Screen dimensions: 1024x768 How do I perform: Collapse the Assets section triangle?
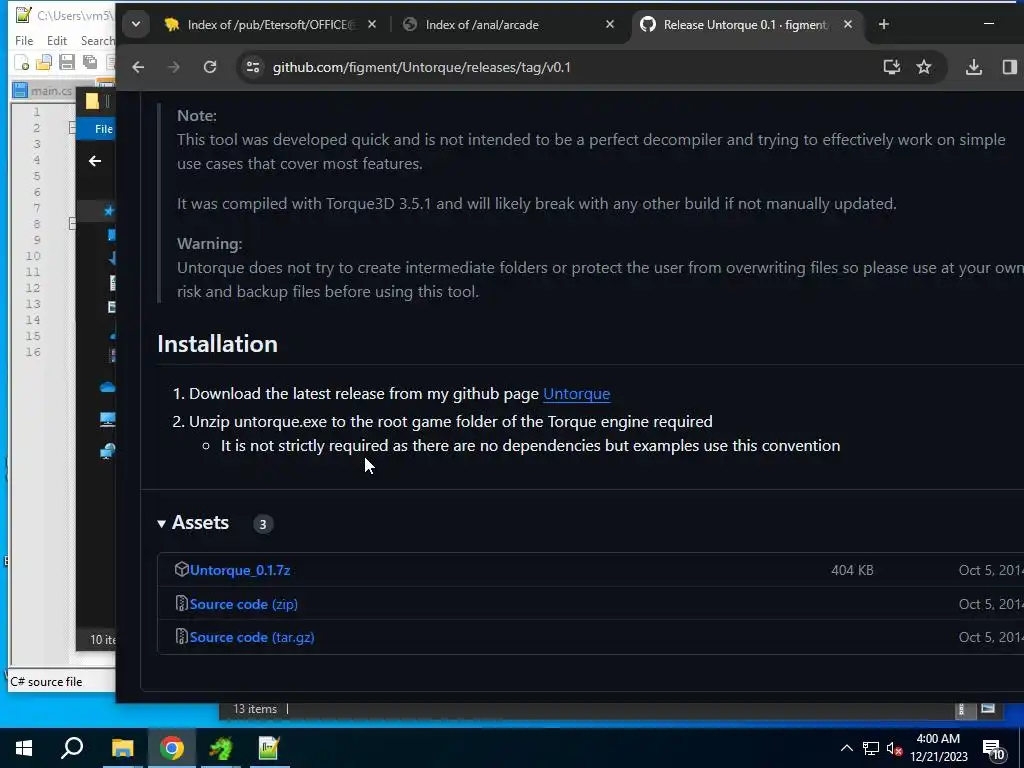(x=161, y=524)
